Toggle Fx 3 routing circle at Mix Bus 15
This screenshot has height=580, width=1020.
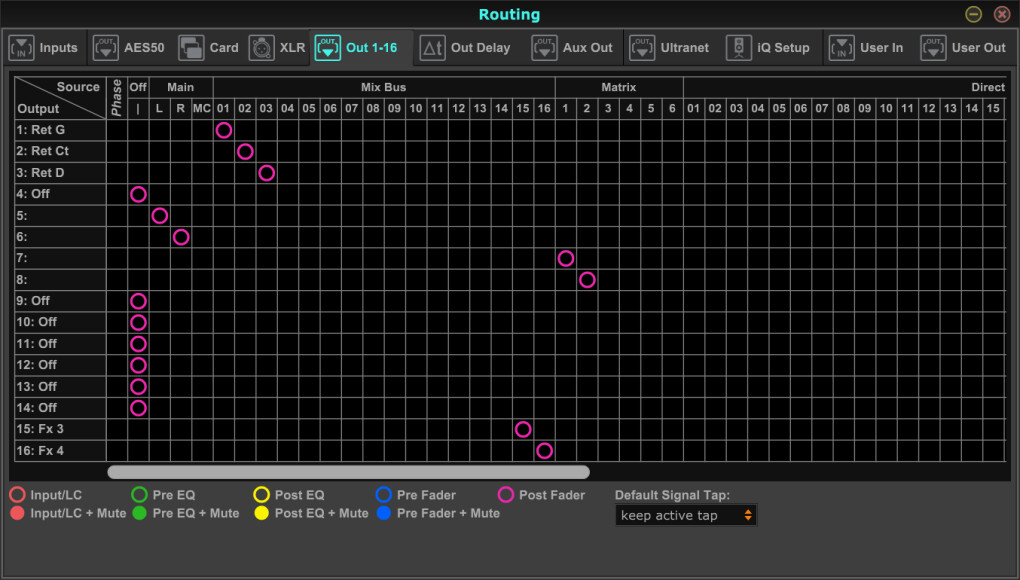click(523, 429)
